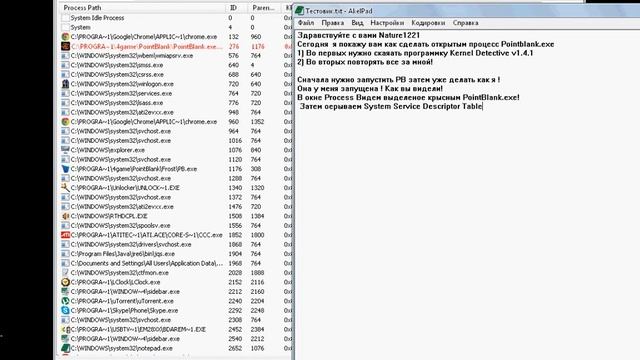Open the Настройки menu in AkelPad
Image resolution: width=640 pixels, height=360 pixels.
tap(387, 23)
